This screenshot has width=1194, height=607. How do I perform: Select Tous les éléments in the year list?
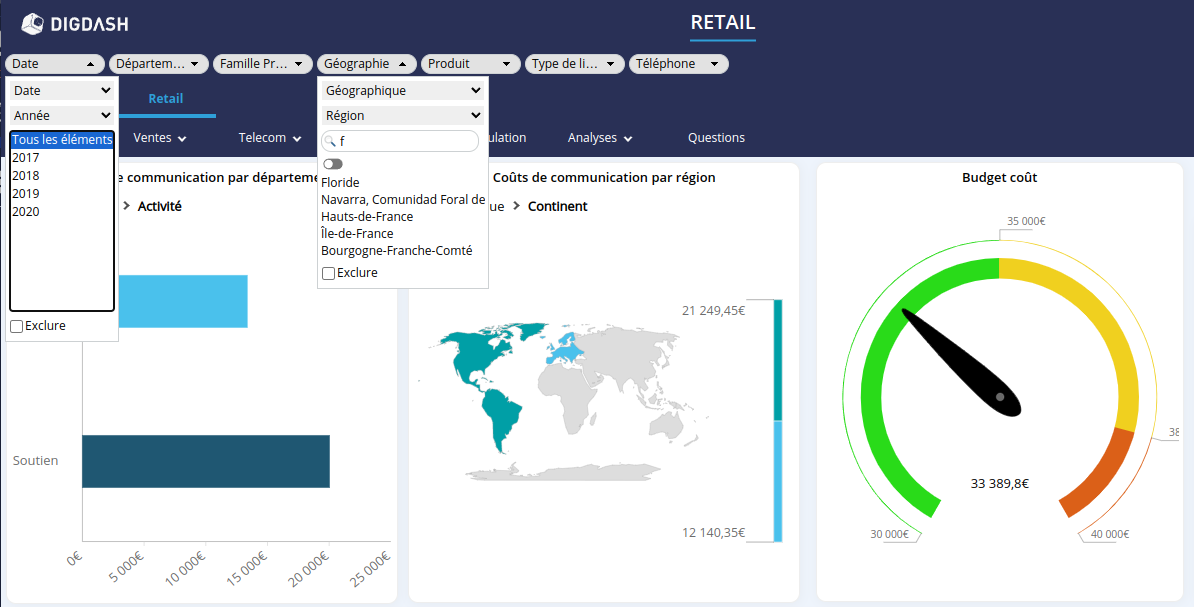click(62, 140)
